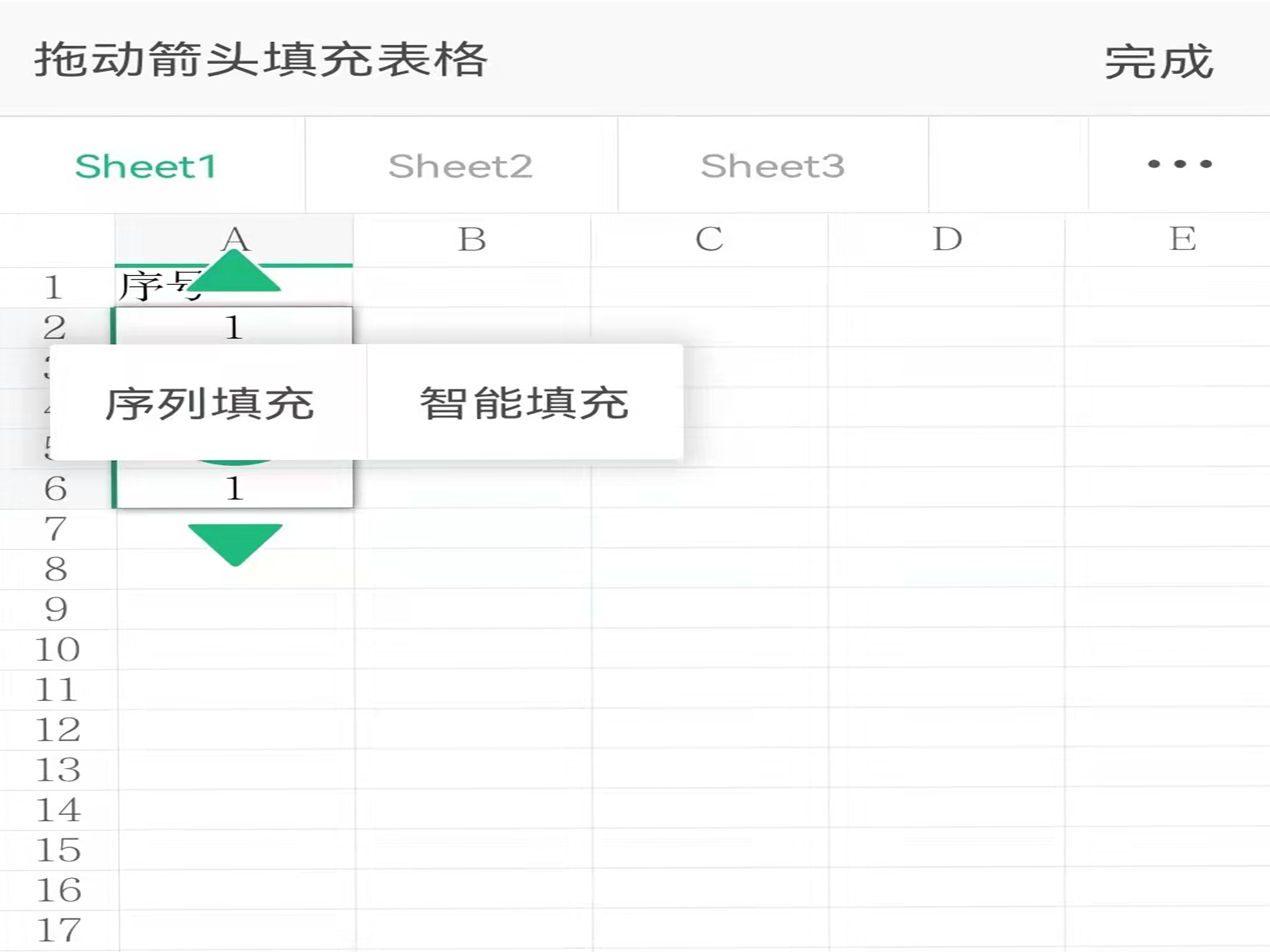
Task: Switch to the Sheet2 tab
Action: tap(461, 166)
